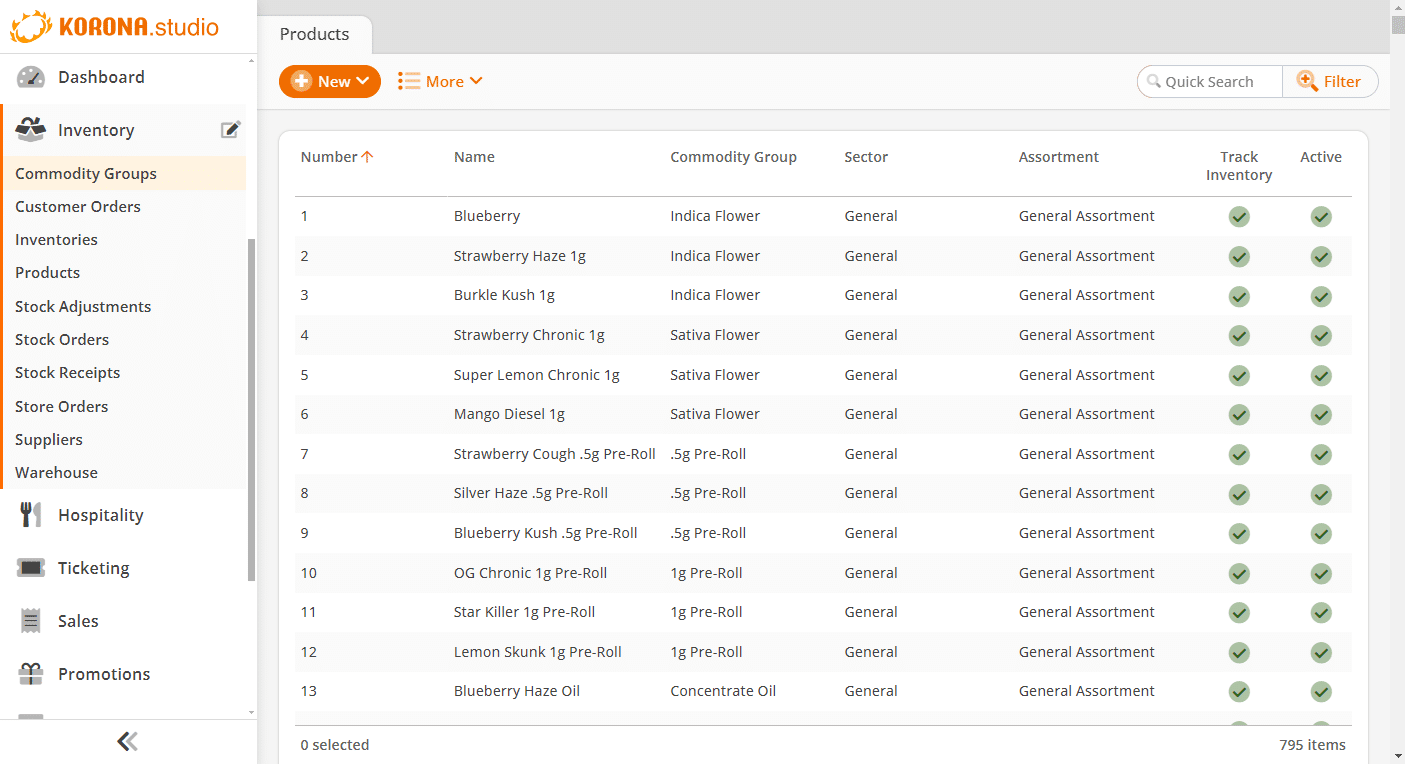Open the Ticketing ticket icon
This screenshot has width=1405, height=764.
(31, 568)
